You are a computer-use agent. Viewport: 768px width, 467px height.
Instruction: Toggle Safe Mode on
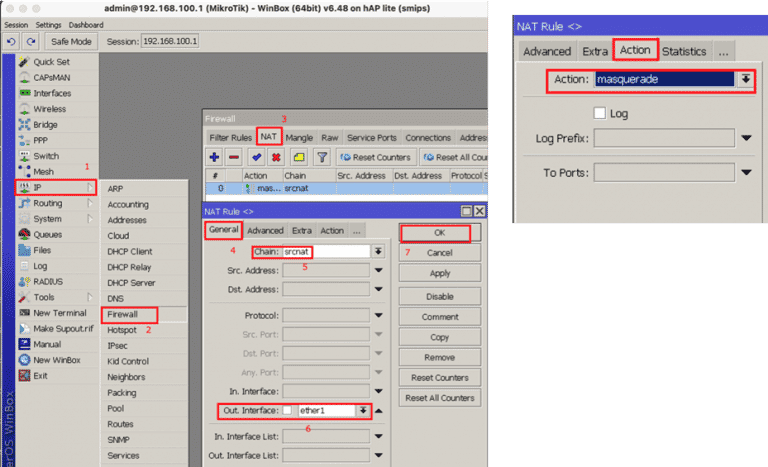[72, 41]
